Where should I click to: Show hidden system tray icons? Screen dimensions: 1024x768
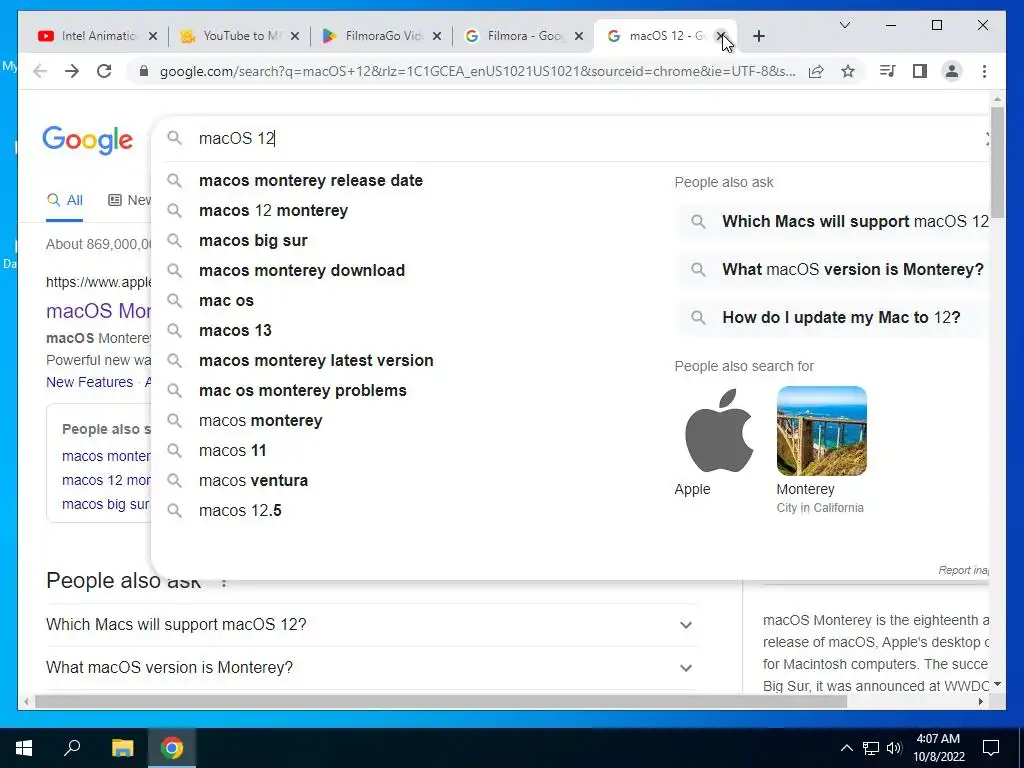(x=846, y=748)
